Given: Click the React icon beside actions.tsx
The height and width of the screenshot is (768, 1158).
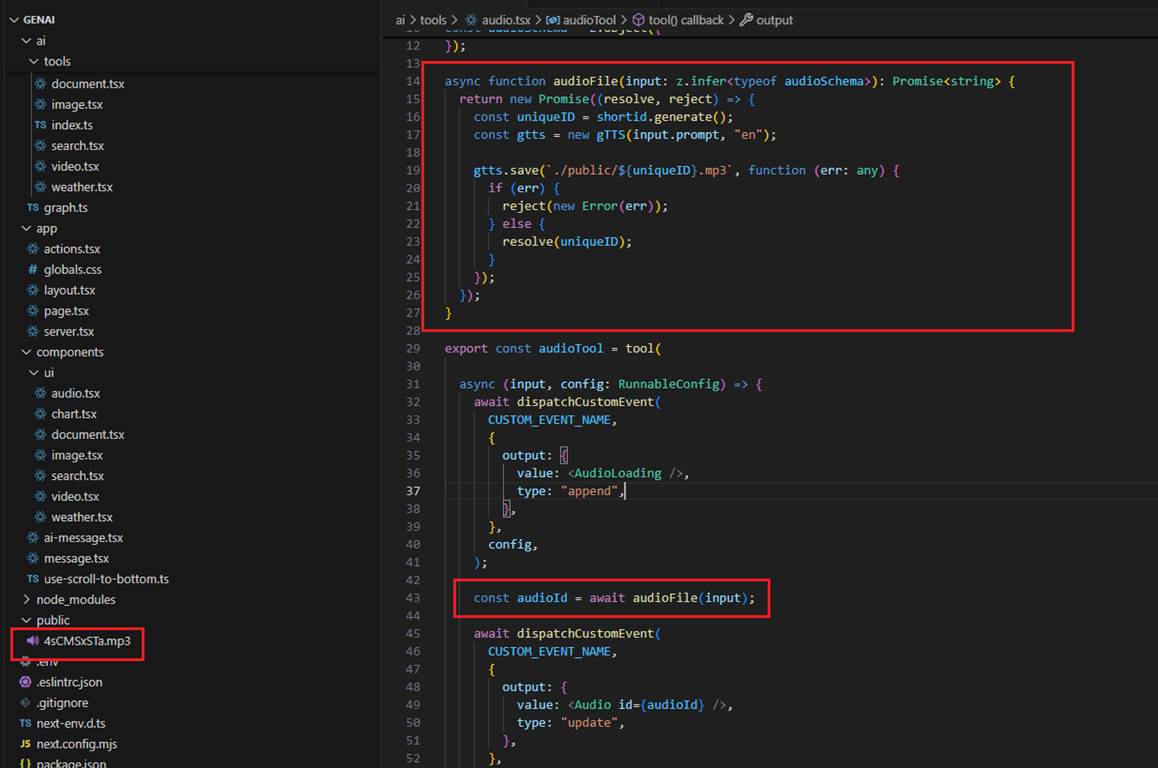Looking at the screenshot, I should 33,249.
